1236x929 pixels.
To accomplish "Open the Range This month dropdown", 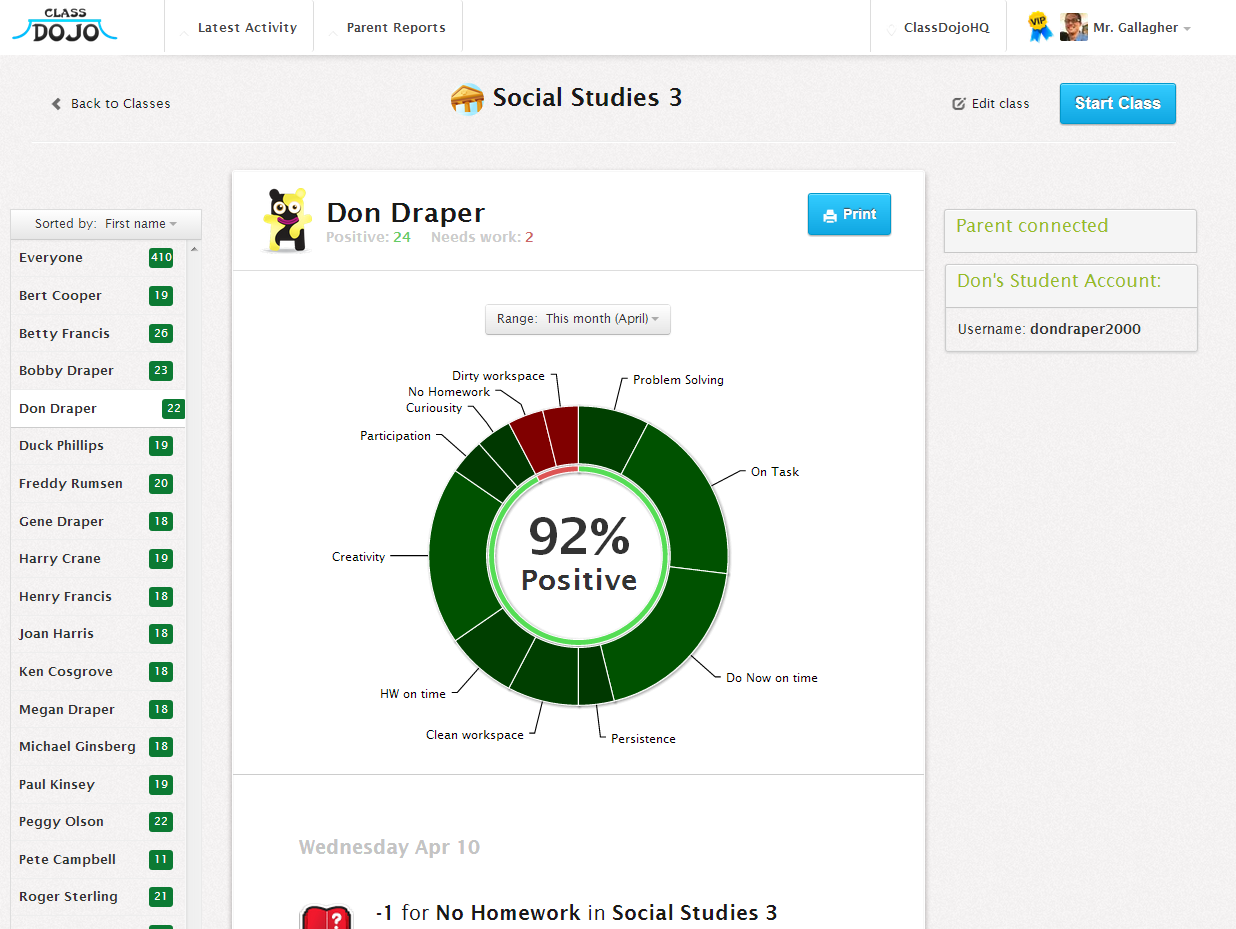I will pos(578,319).
